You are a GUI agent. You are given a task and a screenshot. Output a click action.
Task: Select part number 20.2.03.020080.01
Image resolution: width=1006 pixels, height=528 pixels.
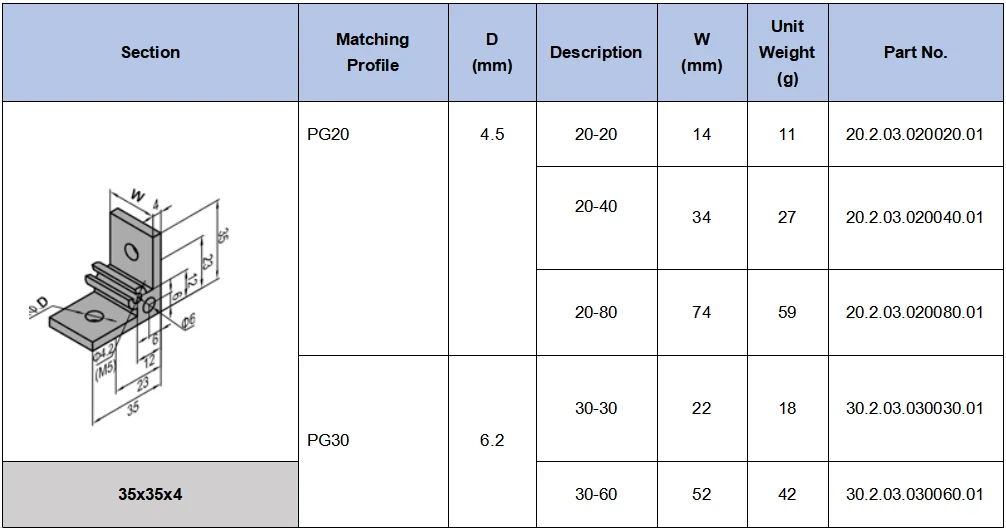tap(915, 312)
